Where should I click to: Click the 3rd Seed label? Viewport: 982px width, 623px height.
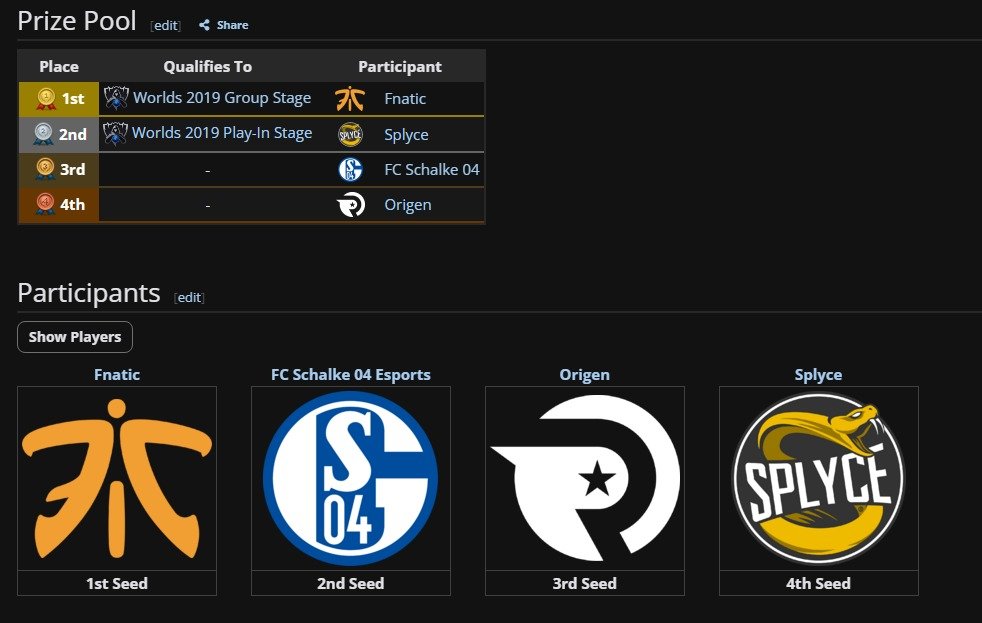(x=584, y=584)
